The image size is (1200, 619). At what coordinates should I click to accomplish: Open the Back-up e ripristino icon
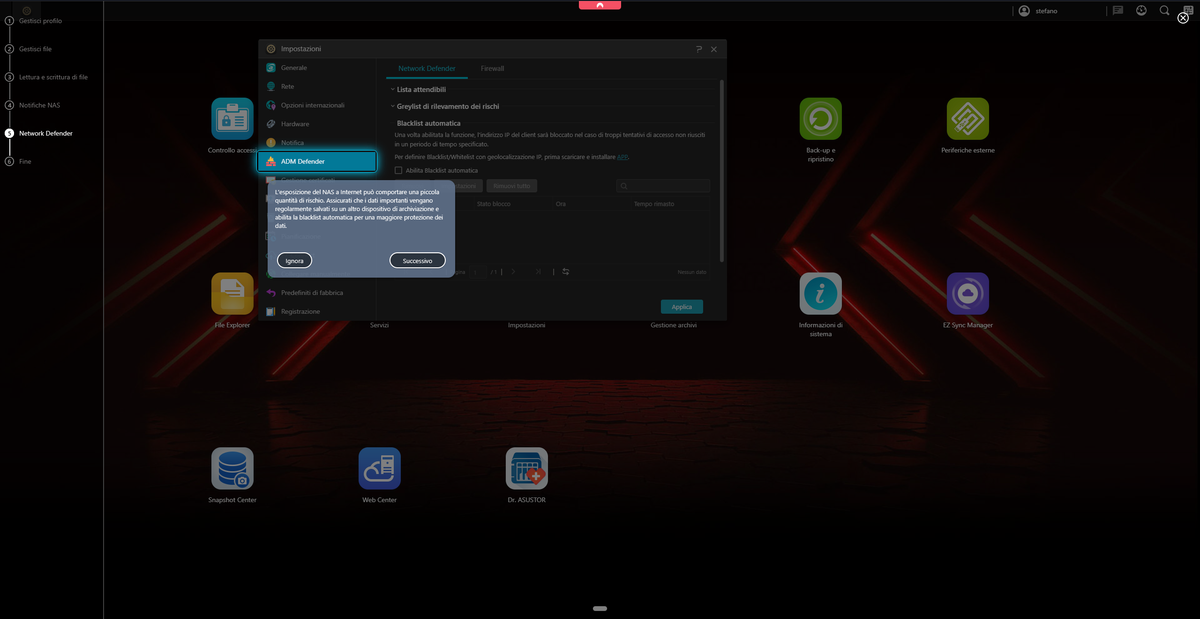tap(820, 118)
